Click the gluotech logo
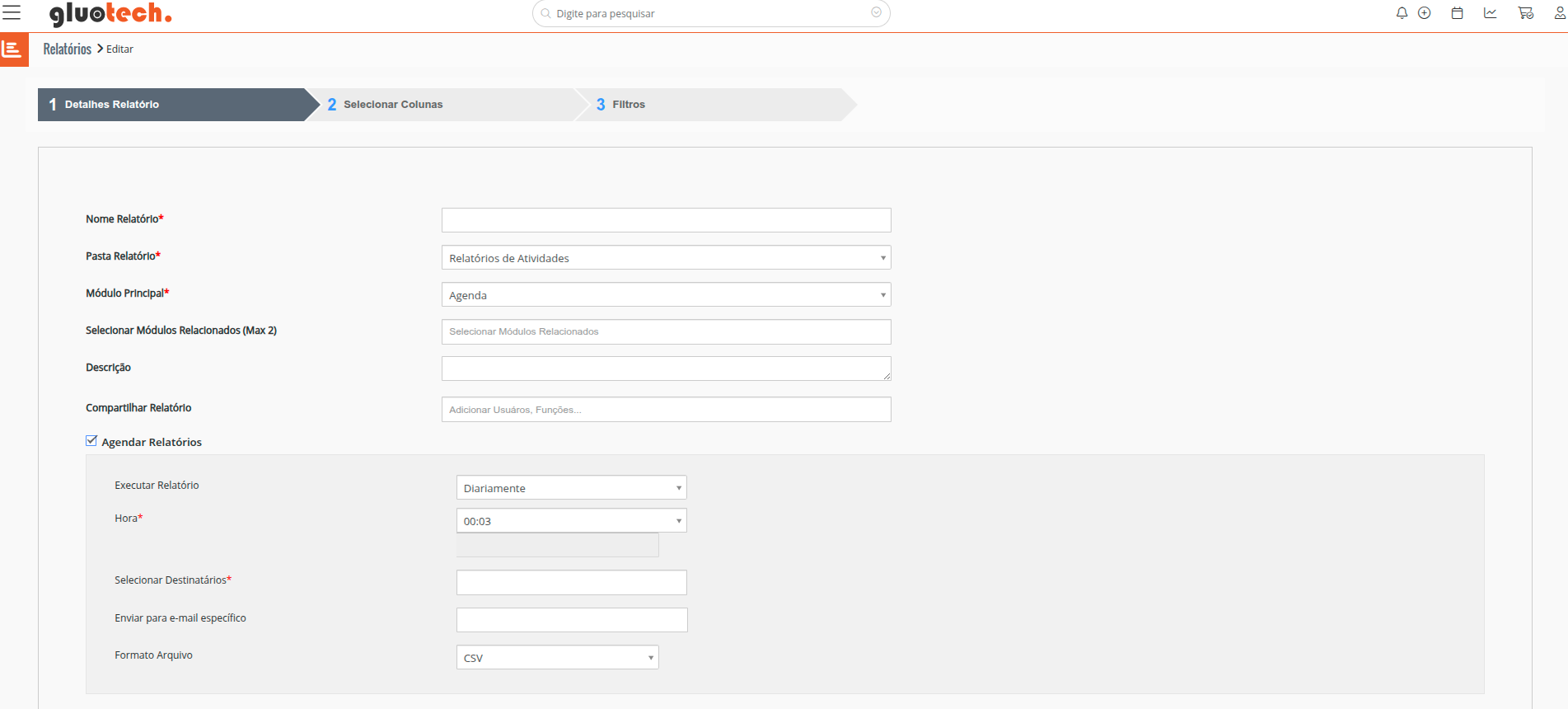 [x=110, y=14]
